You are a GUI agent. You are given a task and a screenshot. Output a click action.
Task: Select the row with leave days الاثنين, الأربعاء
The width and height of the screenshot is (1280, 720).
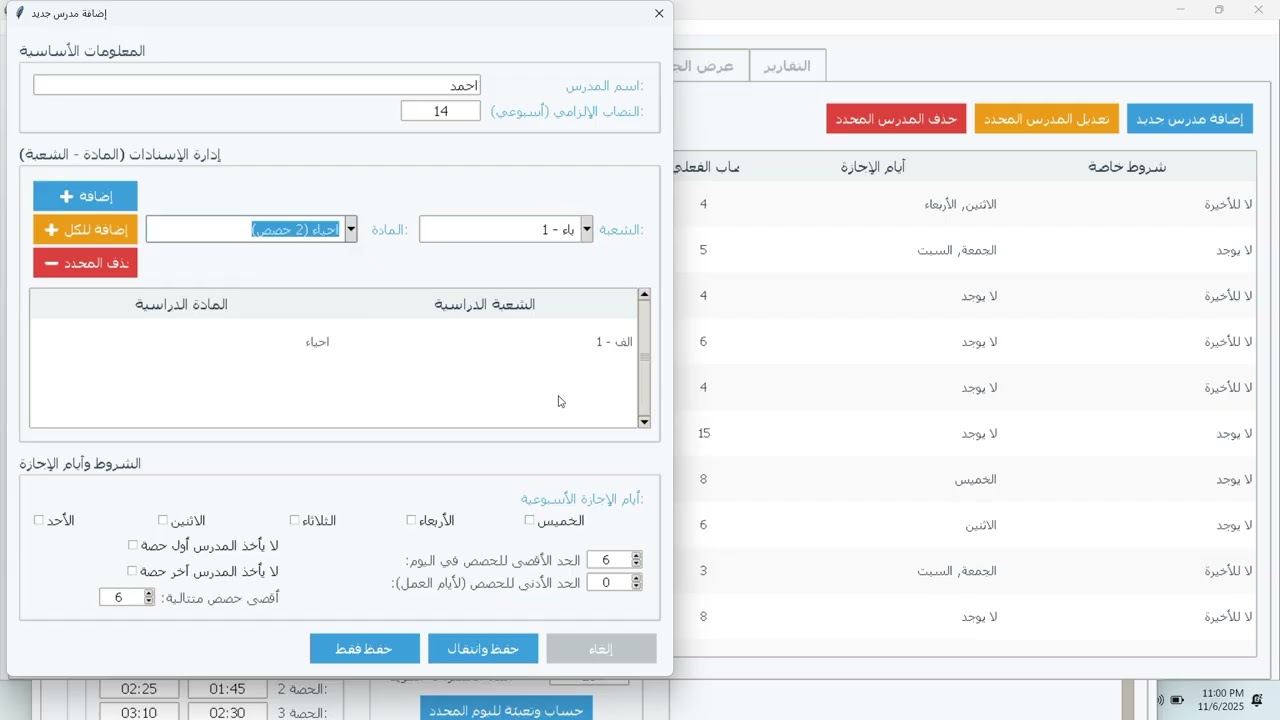pos(965,204)
